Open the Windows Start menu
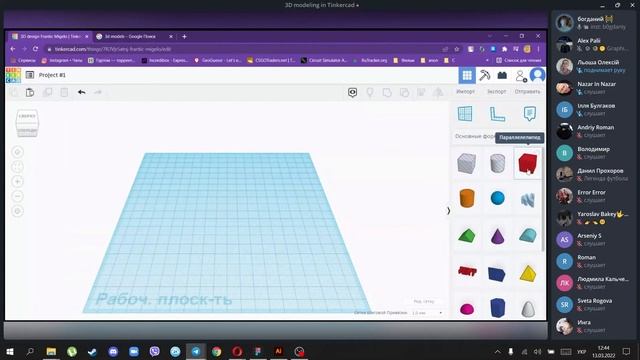This screenshot has width=640, height=360. (x=10, y=351)
